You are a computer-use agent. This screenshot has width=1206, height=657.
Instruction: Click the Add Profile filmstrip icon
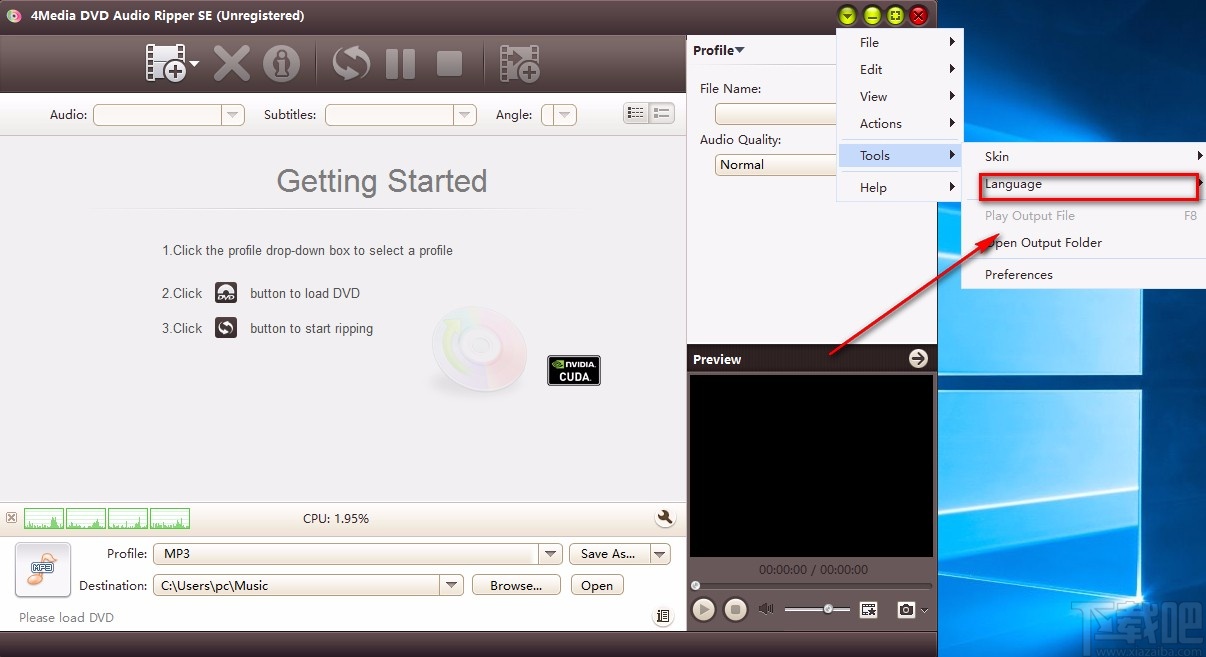520,63
